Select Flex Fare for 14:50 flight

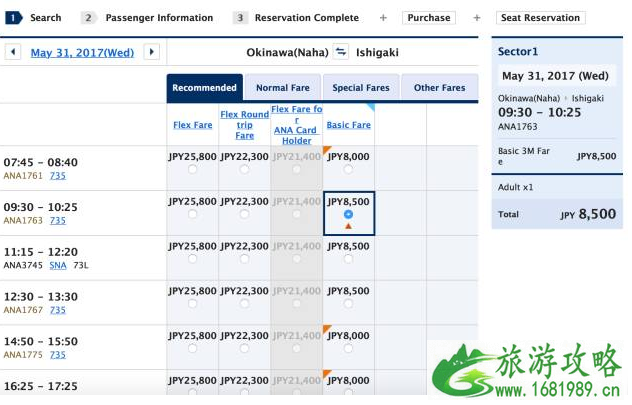(193, 348)
